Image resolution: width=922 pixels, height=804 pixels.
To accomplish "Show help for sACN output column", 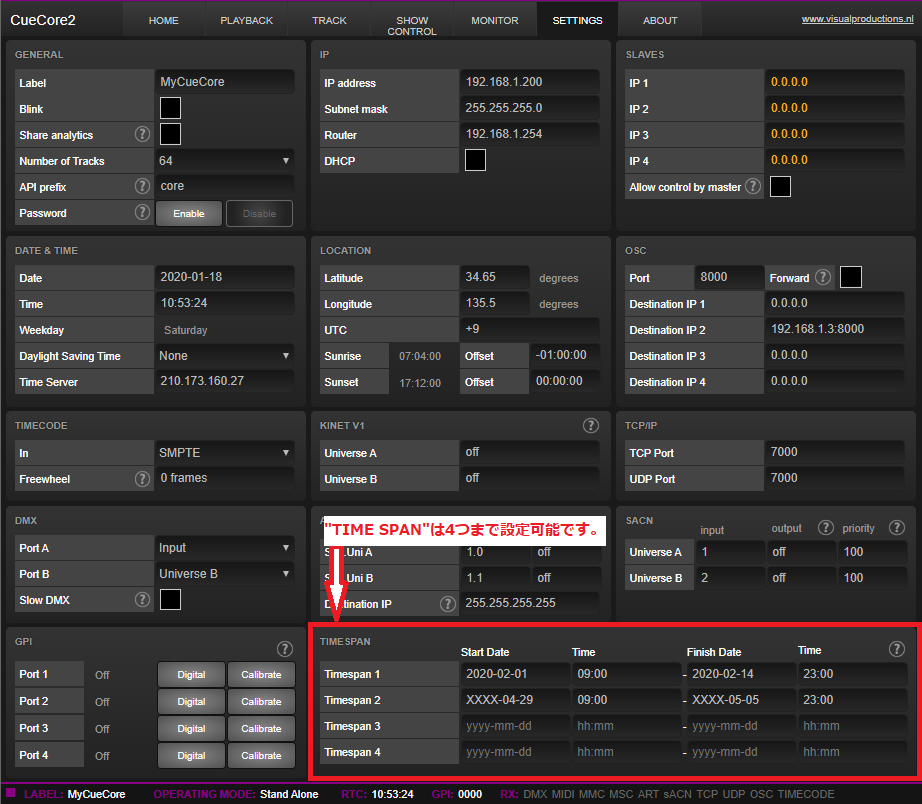I will tap(826, 528).
